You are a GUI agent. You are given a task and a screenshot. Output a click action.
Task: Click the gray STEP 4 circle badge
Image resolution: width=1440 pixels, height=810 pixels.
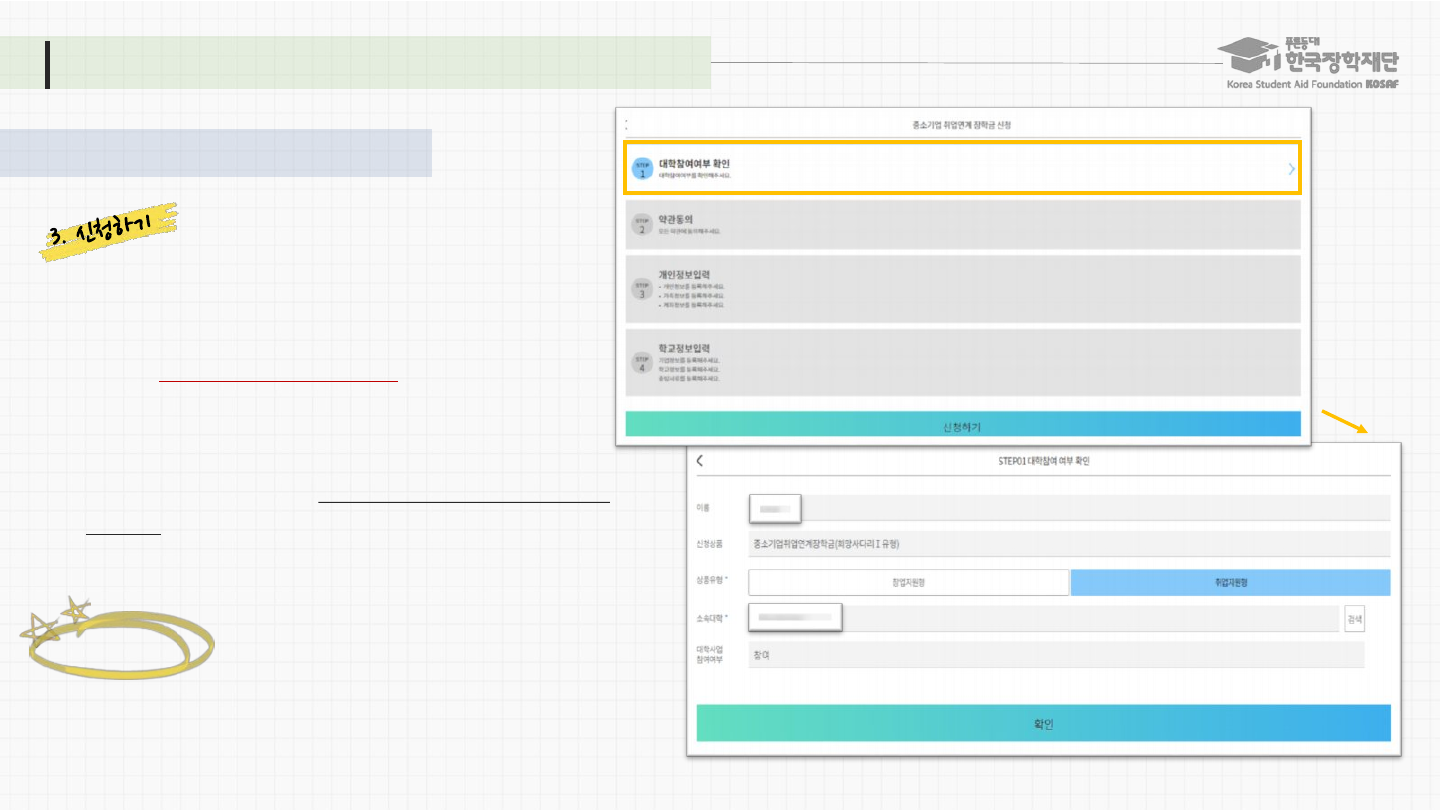[x=642, y=363]
